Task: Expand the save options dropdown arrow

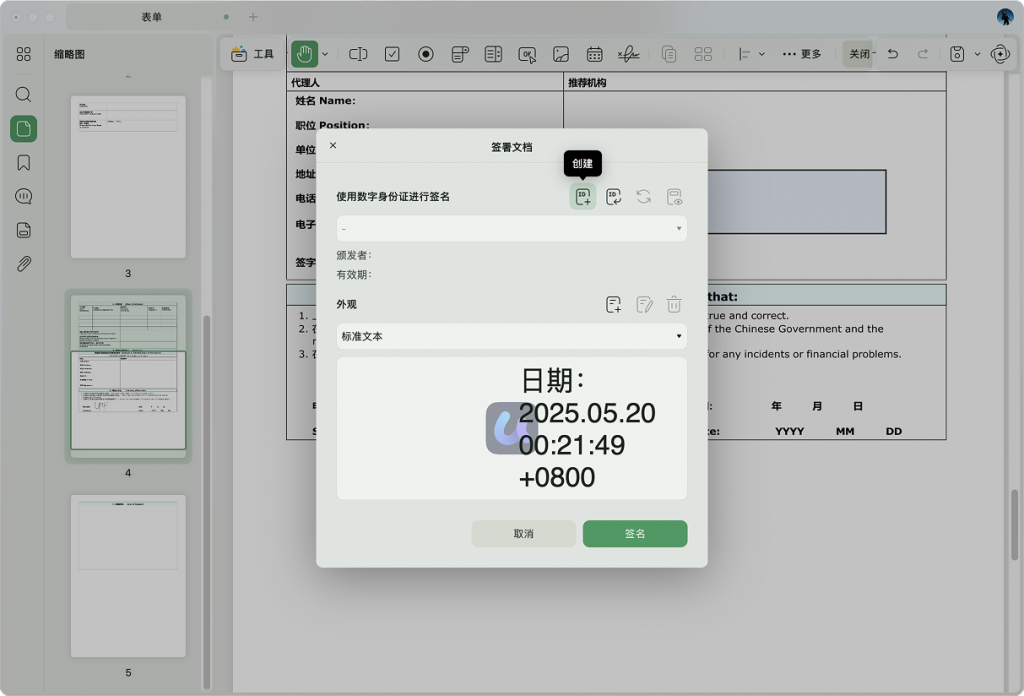Action: tap(978, 54)
